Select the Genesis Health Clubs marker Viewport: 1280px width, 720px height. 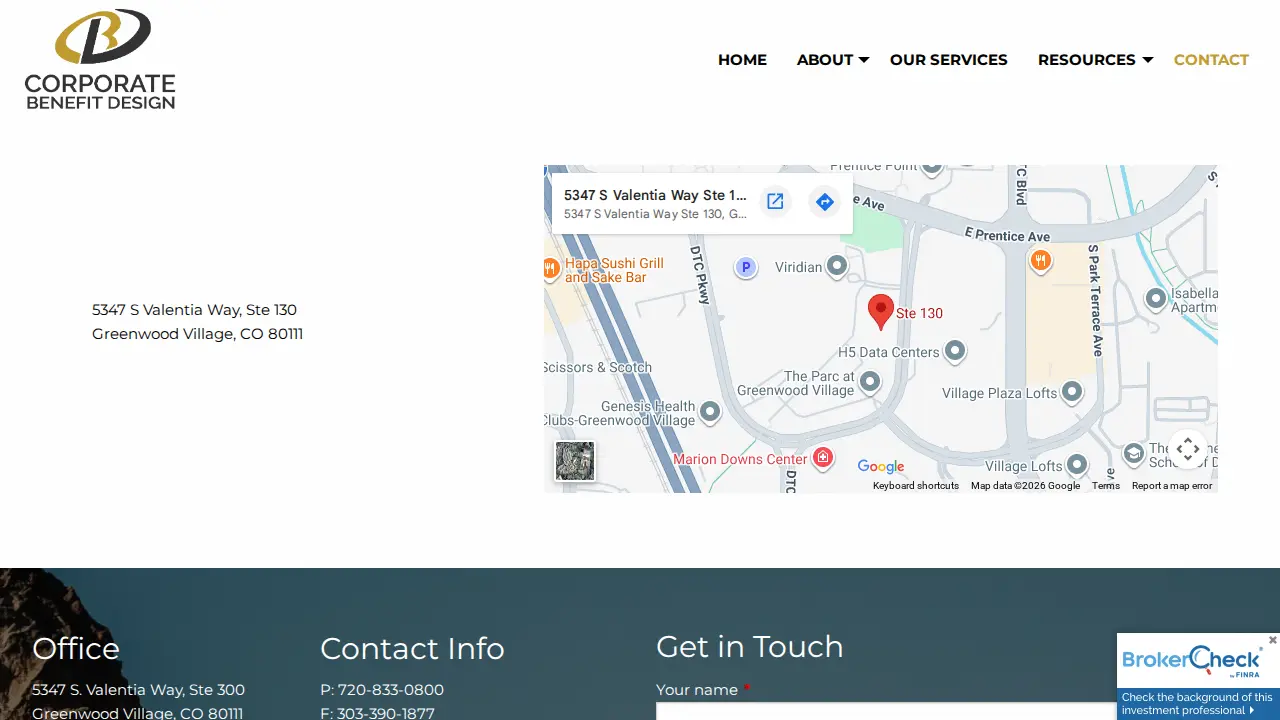pyautogui.click(x=710, y=411)
